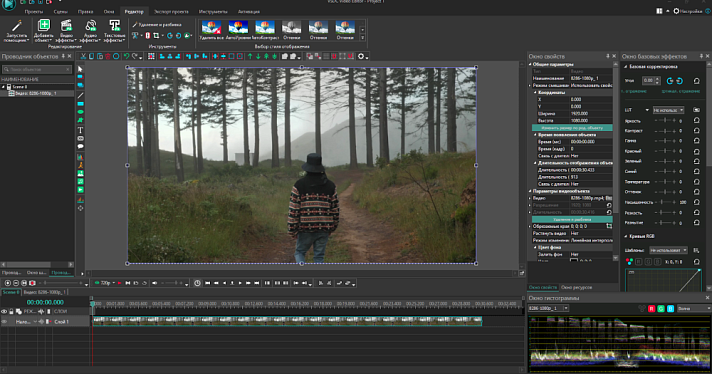
Task: Click Add object (Добавить объект) icon
Action: (44, 25)
